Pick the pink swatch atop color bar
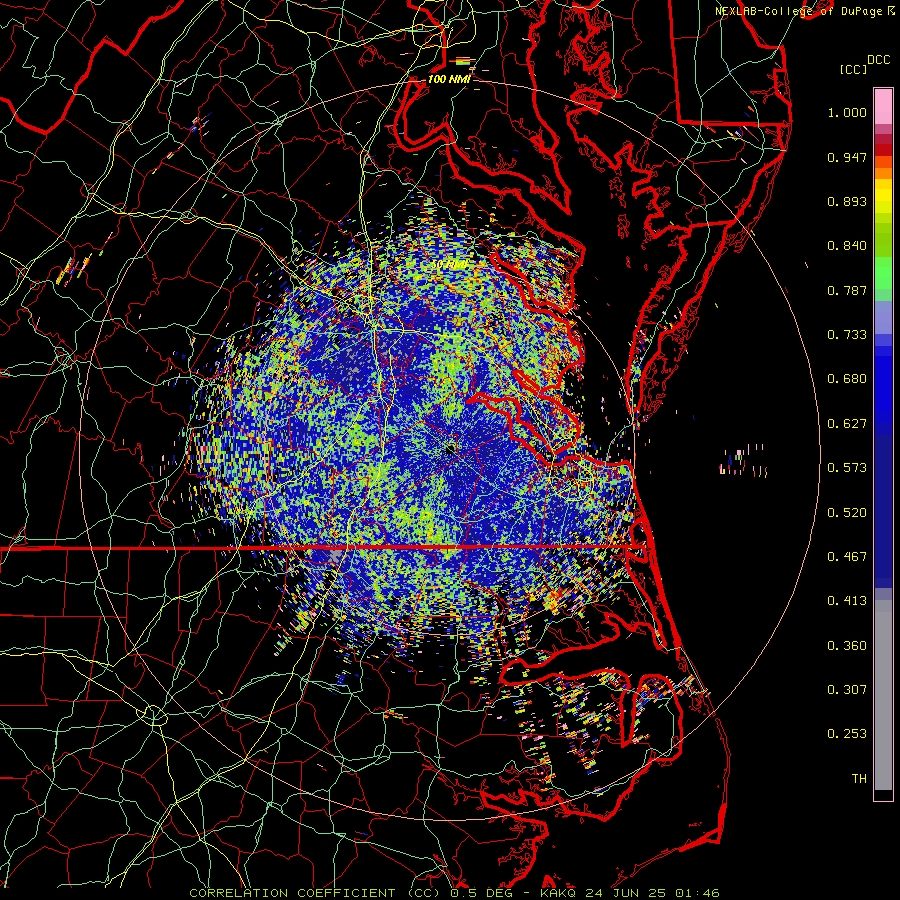The height and width of the screenshot is (900, 900). click(883, 106)
